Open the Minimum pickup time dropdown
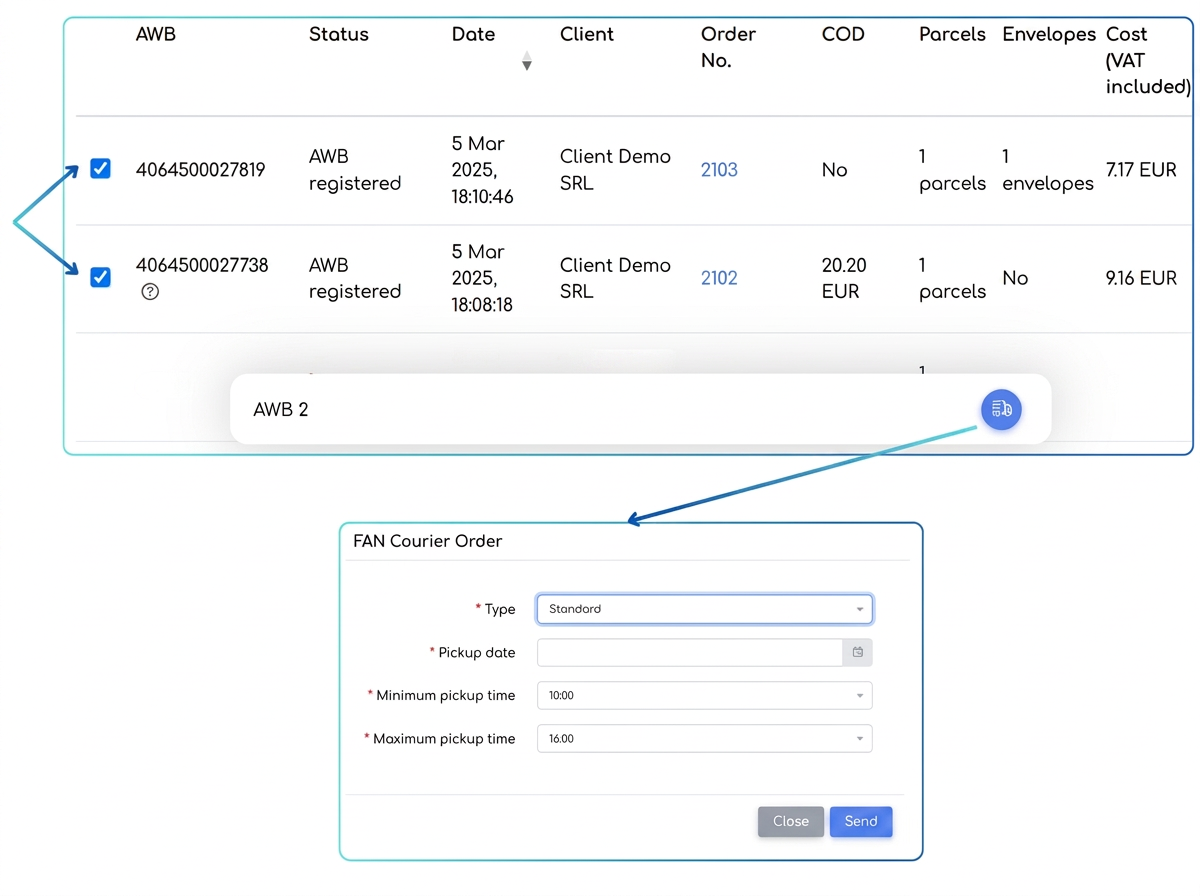1200x896 pixels. (705, 695)
